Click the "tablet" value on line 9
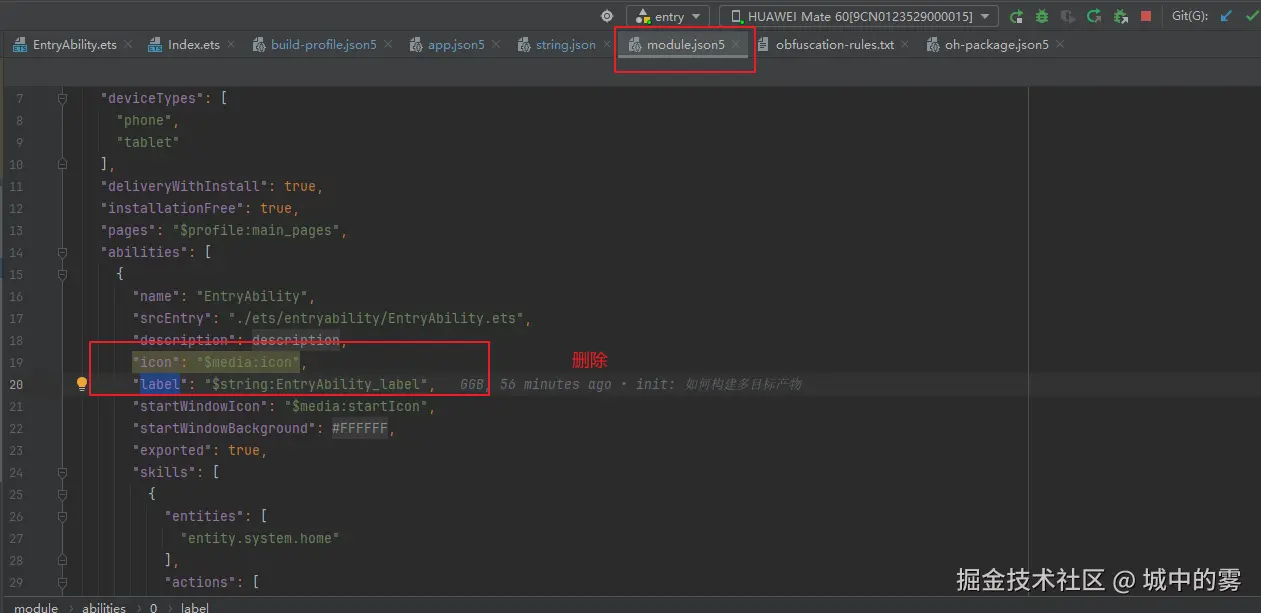 [148, 142]
